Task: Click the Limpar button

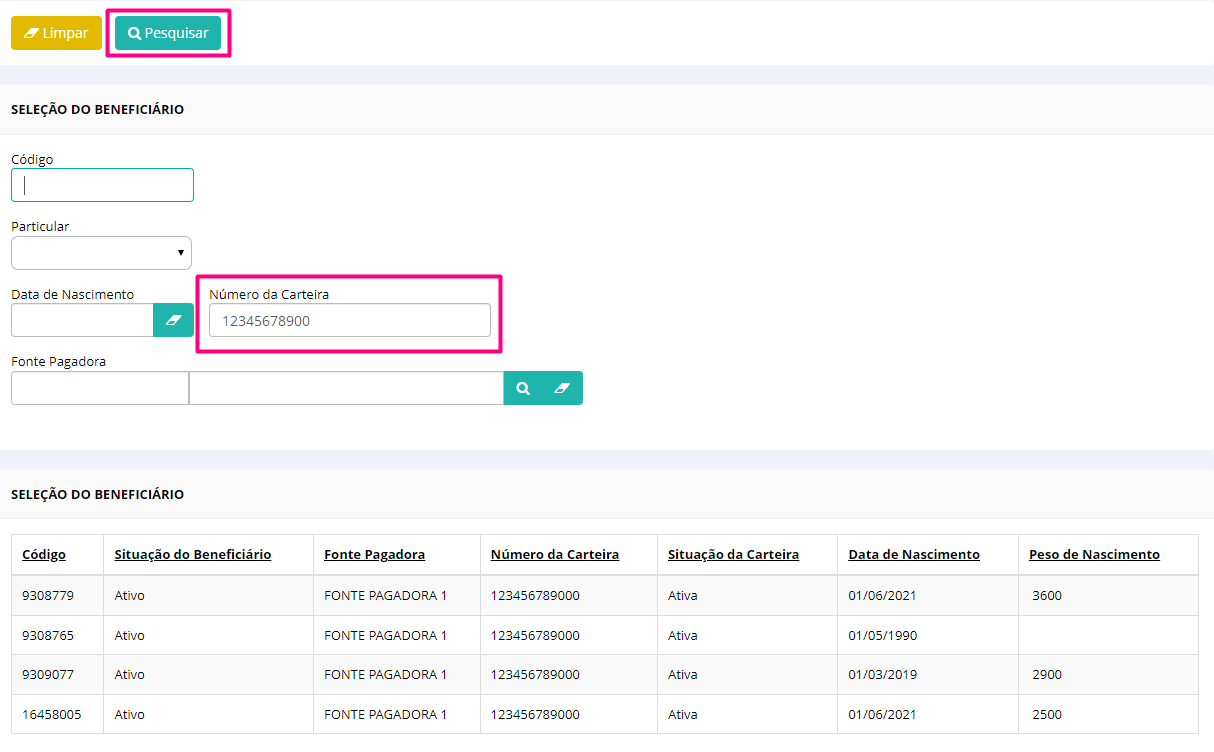Action: [56, 33]
